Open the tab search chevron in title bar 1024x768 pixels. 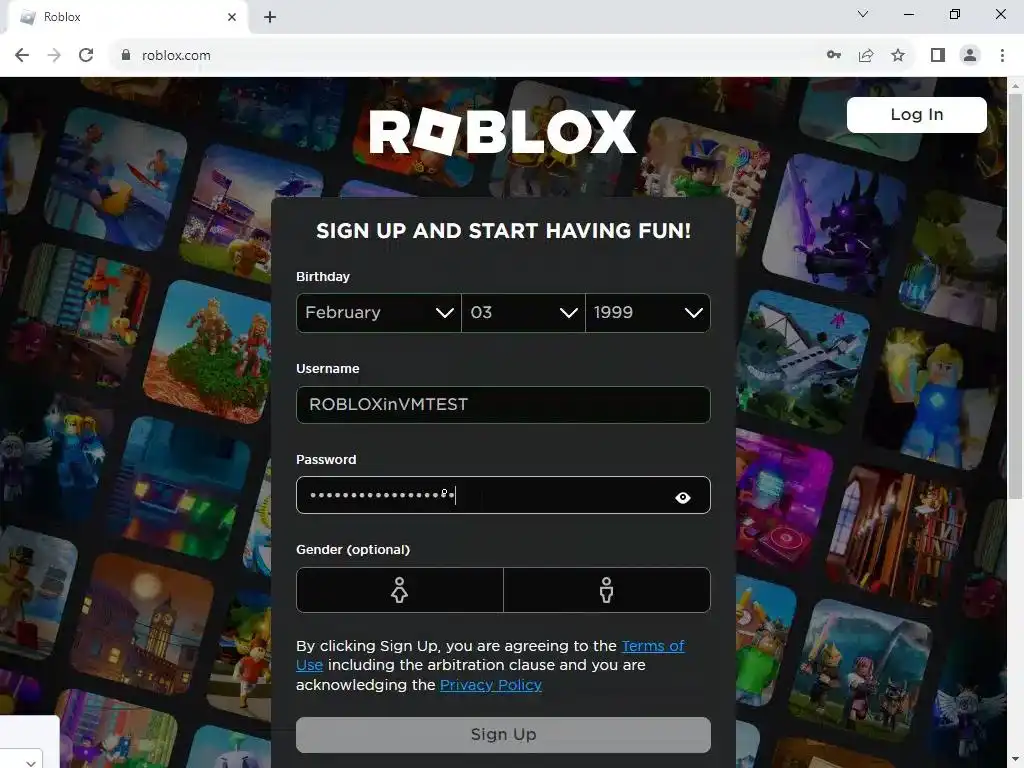[863, 14]
